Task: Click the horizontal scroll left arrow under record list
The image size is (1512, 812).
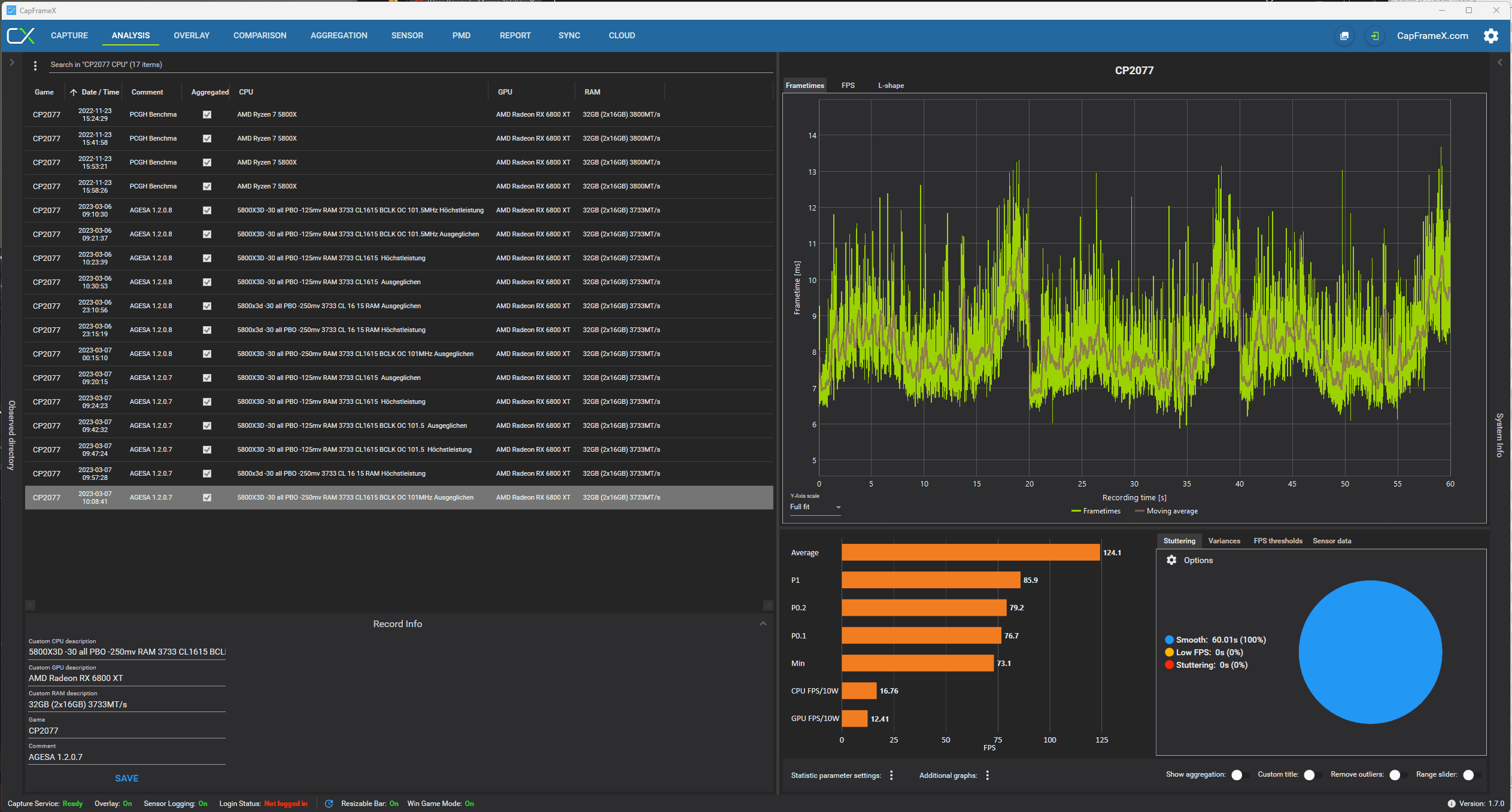Action: click(31, 605)
